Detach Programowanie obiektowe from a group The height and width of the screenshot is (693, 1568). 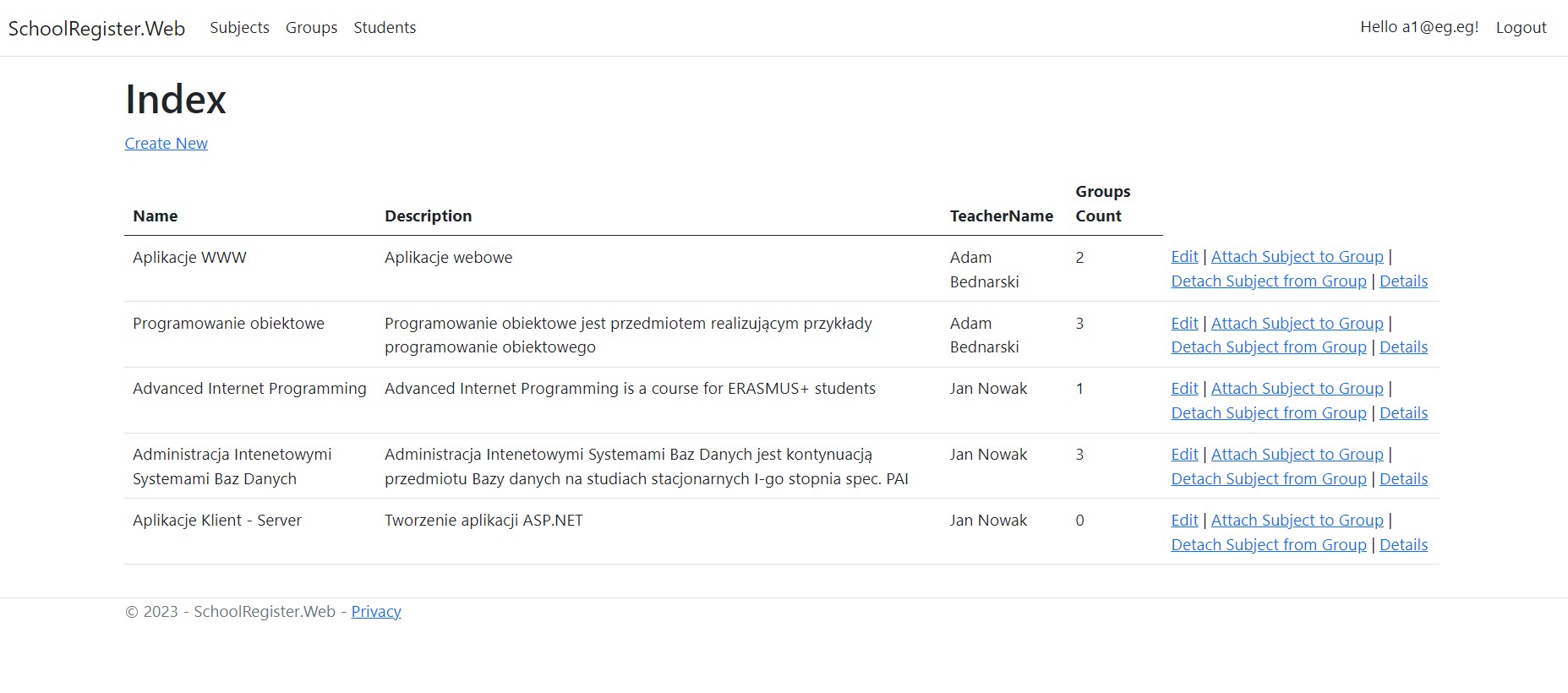pos(1268,347)
